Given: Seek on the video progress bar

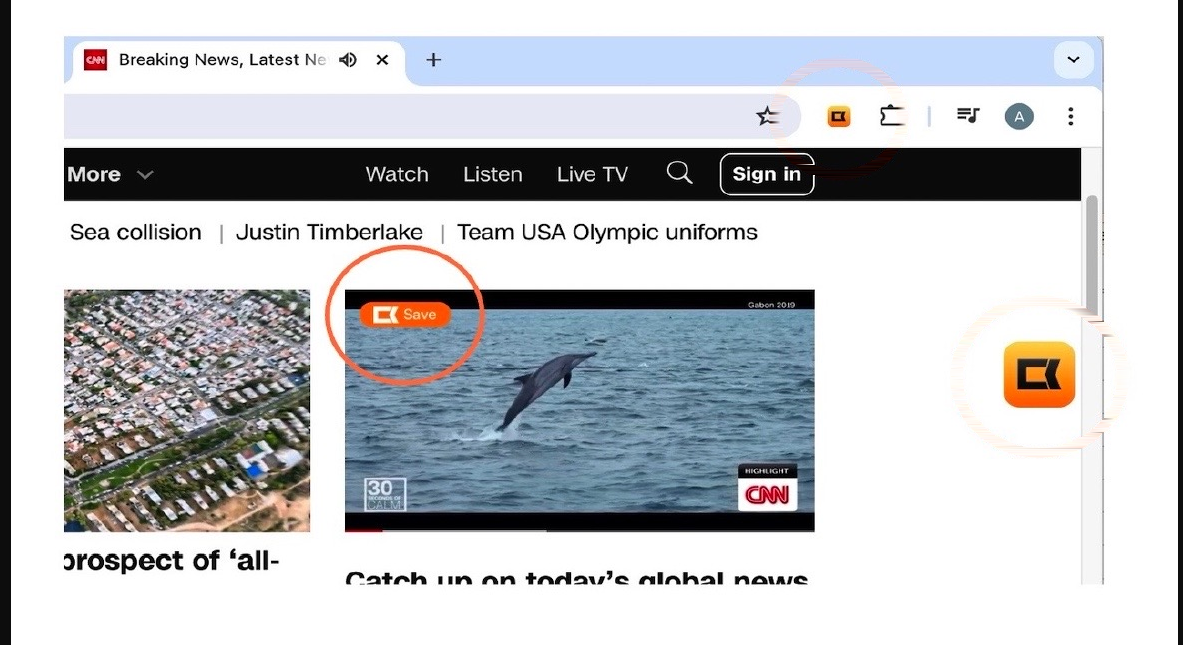Looking at the screenshot, I should point(579,530).
